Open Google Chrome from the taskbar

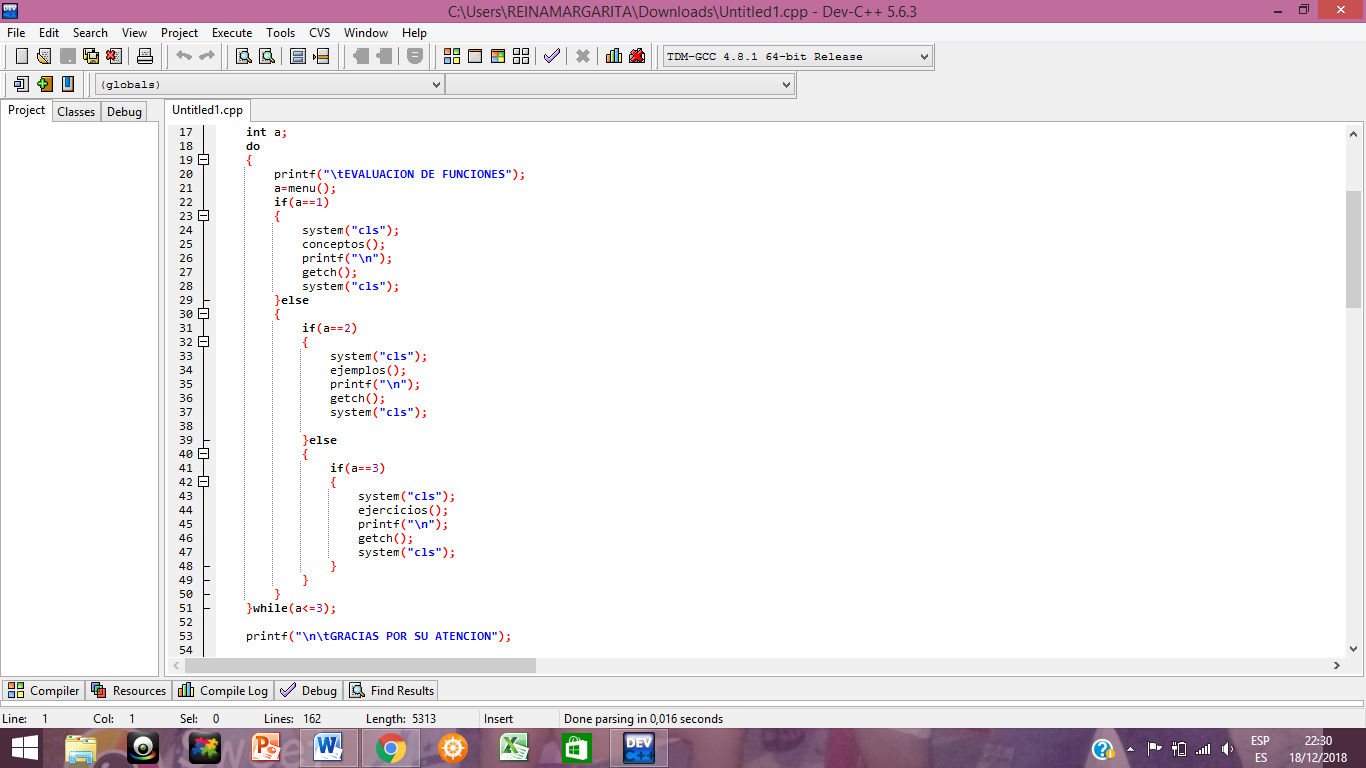(x=390, y=748)
